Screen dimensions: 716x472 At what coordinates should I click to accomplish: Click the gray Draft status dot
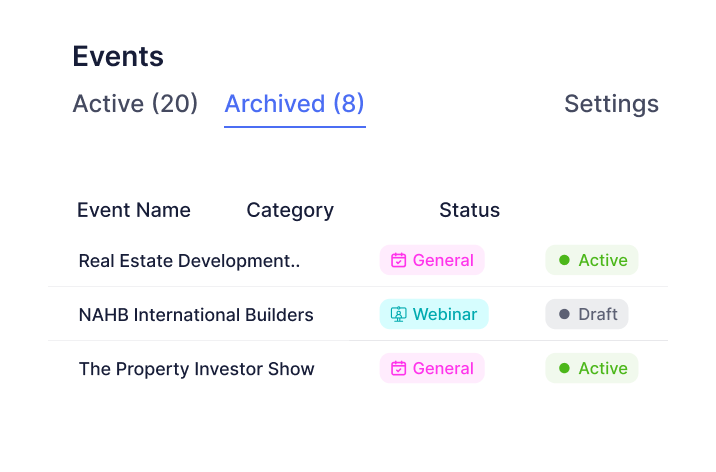564,315
